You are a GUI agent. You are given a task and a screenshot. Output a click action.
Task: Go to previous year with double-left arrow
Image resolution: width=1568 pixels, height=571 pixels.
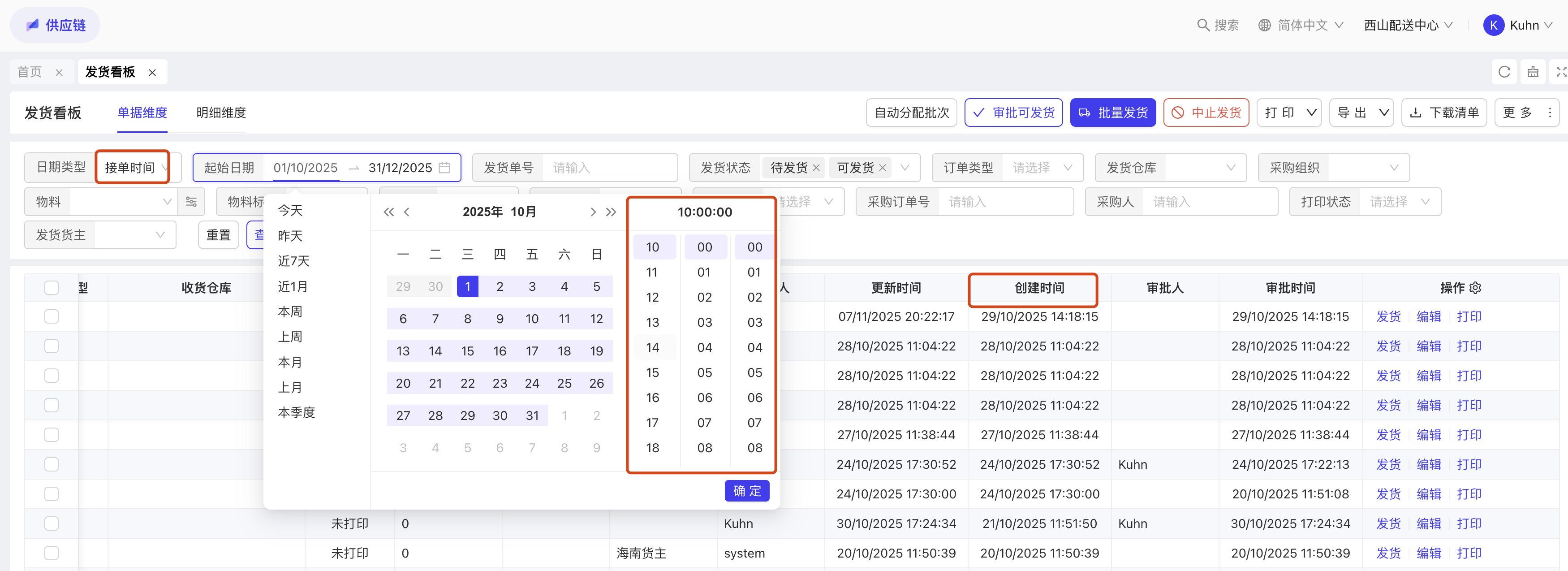tap(388, 212)
